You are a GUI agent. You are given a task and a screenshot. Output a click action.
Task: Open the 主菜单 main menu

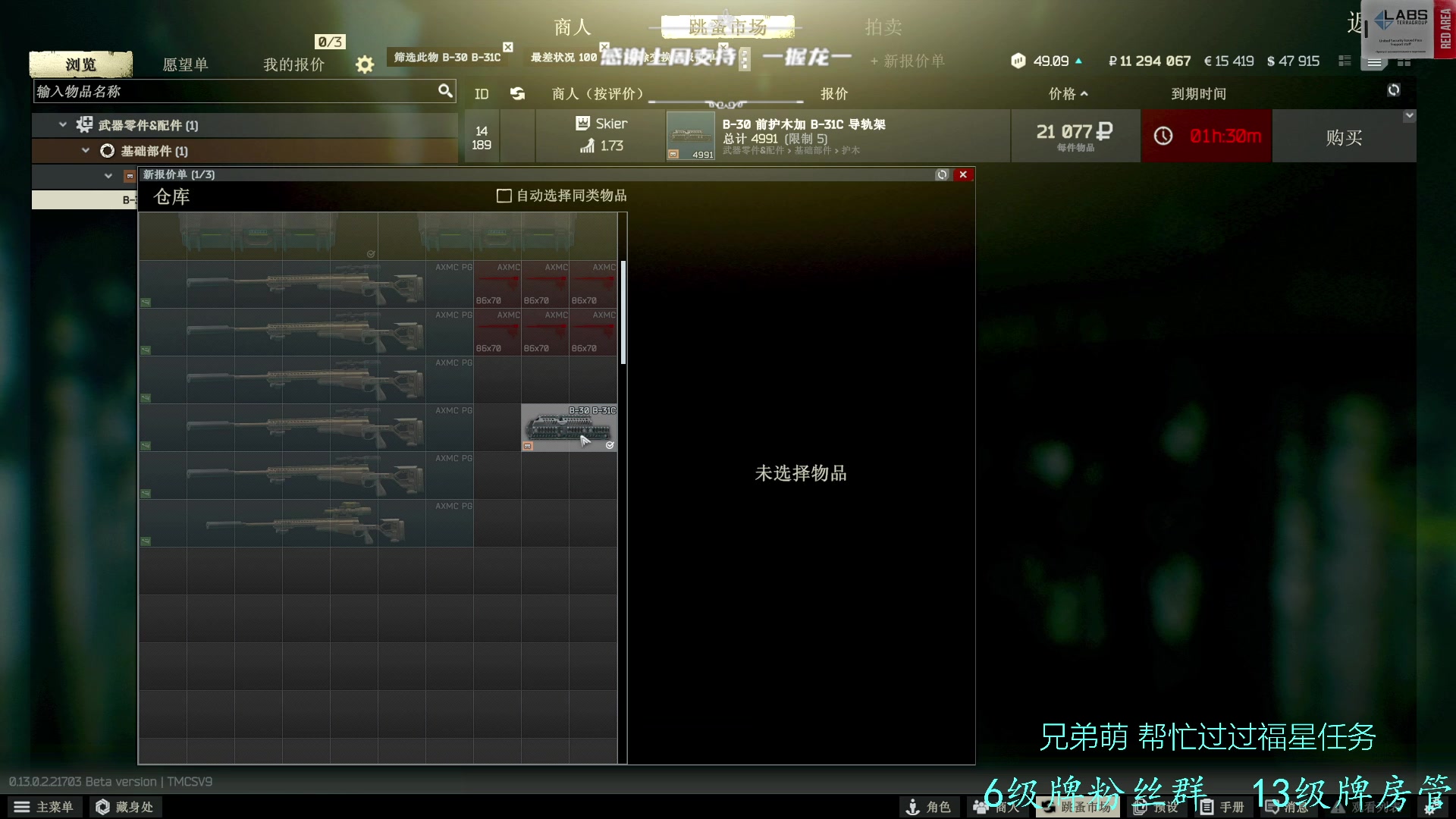click(43, 807)
